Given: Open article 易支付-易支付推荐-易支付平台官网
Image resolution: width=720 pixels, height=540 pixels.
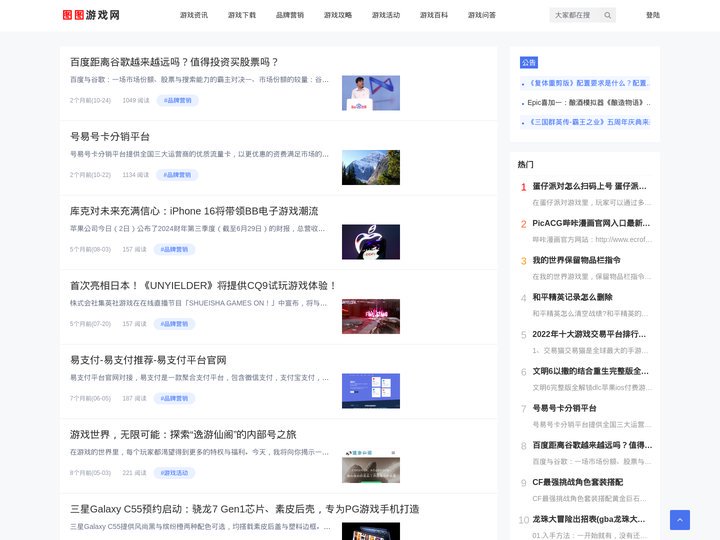Looking at the screenshot, I should click(148, 360).
